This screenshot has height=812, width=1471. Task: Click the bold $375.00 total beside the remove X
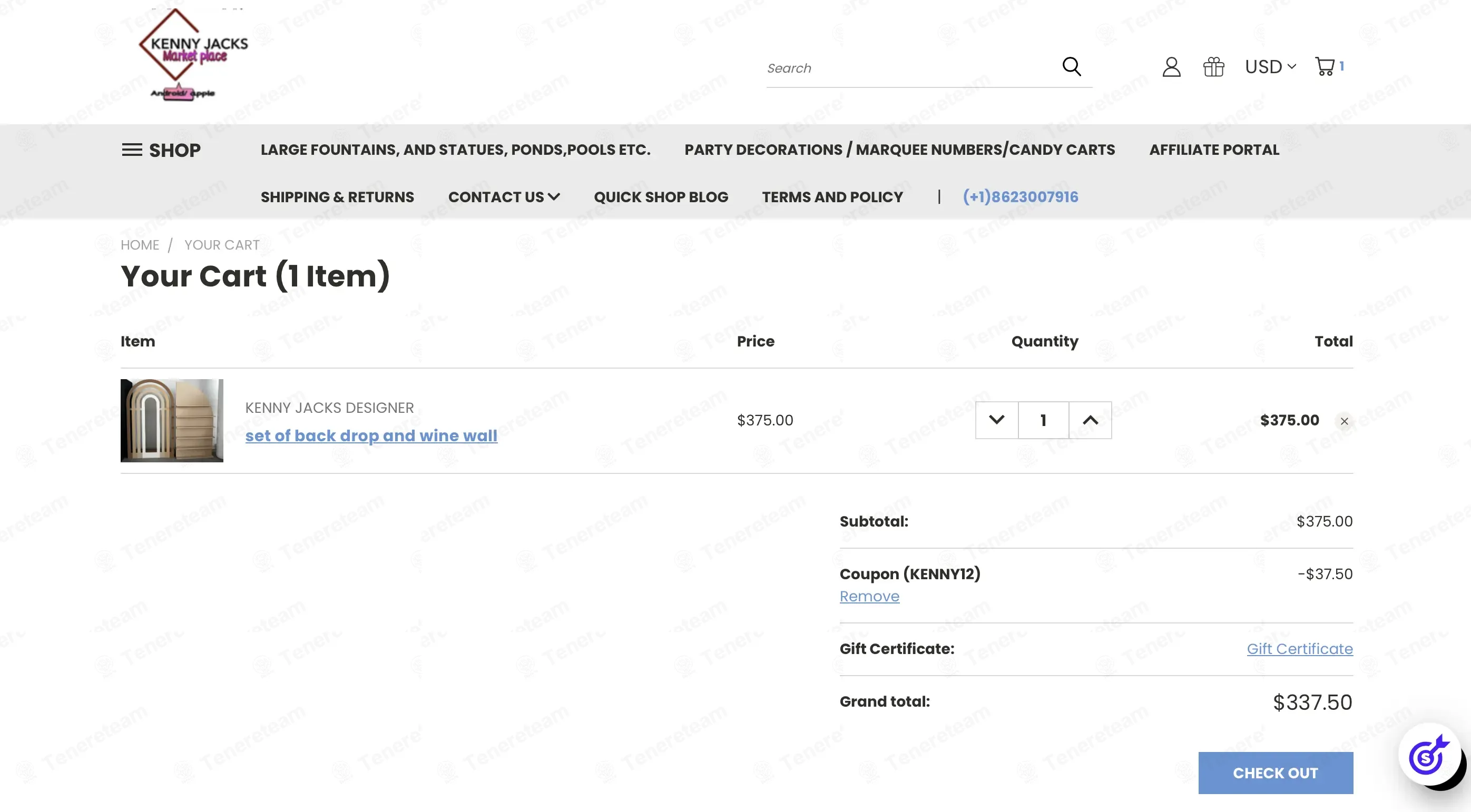point(1289,421)
